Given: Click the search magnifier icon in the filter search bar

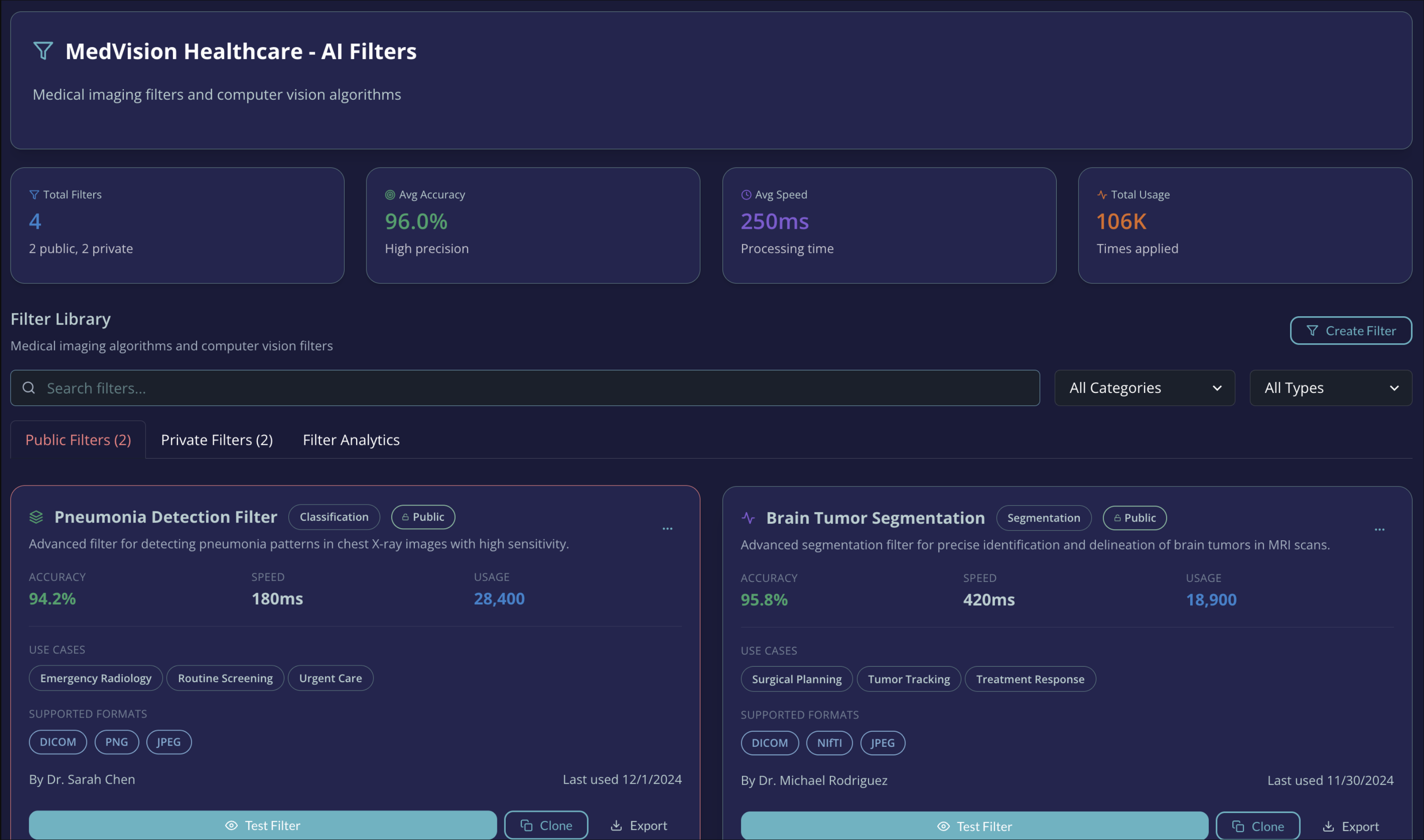Looking at the screenshot, I should (29, 388).
